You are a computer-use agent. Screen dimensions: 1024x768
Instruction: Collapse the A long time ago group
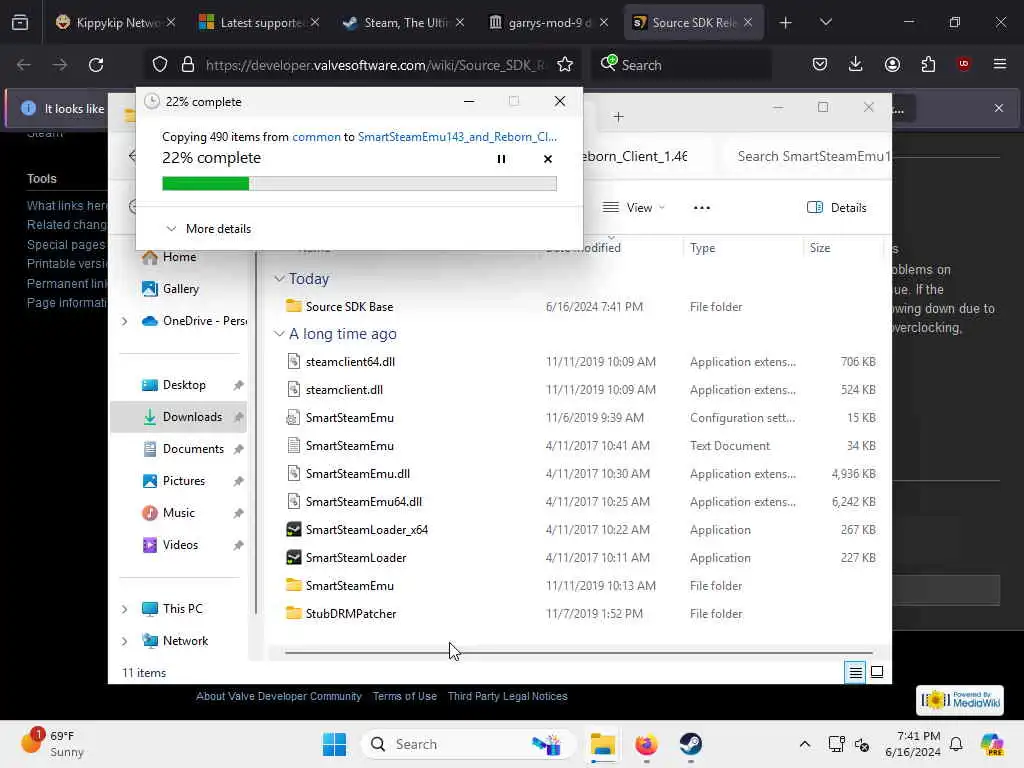click(x=279, y=334)
